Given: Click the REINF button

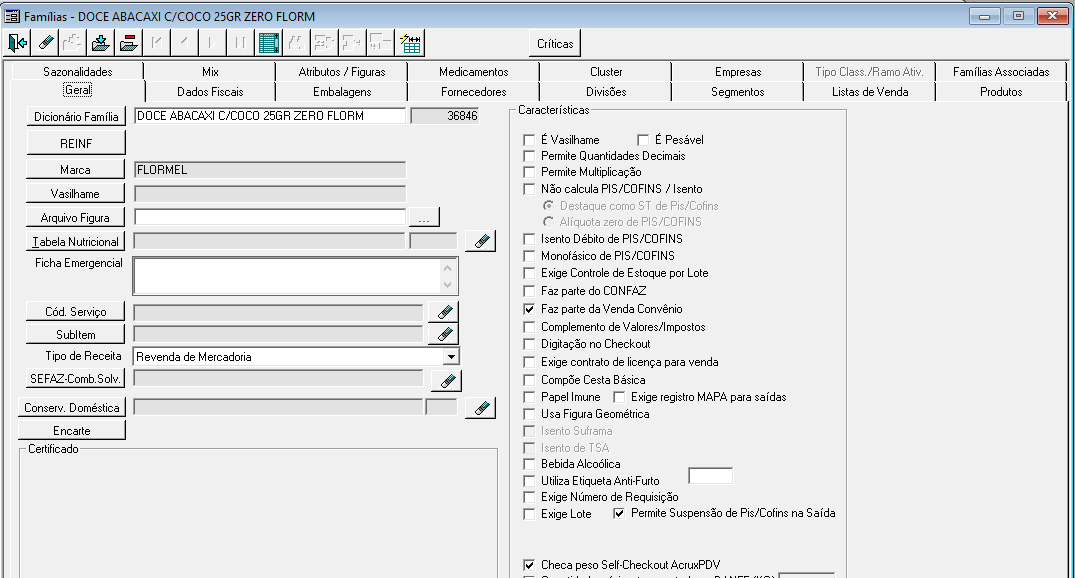Looking at the screenshot, I should tap(76, 143).
